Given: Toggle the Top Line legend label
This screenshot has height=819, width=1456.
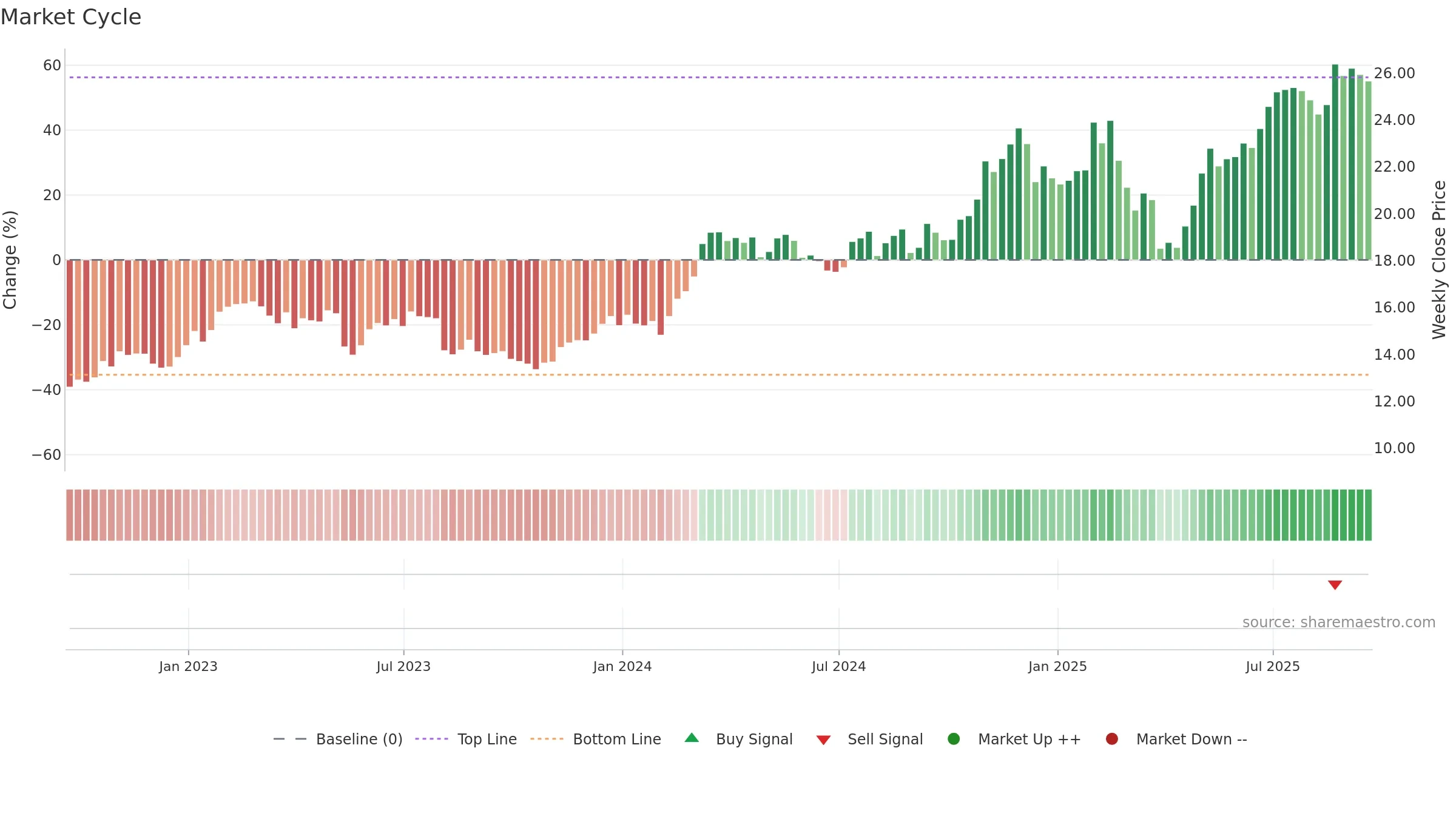Looking at the screenshot, I should [487, 739].
